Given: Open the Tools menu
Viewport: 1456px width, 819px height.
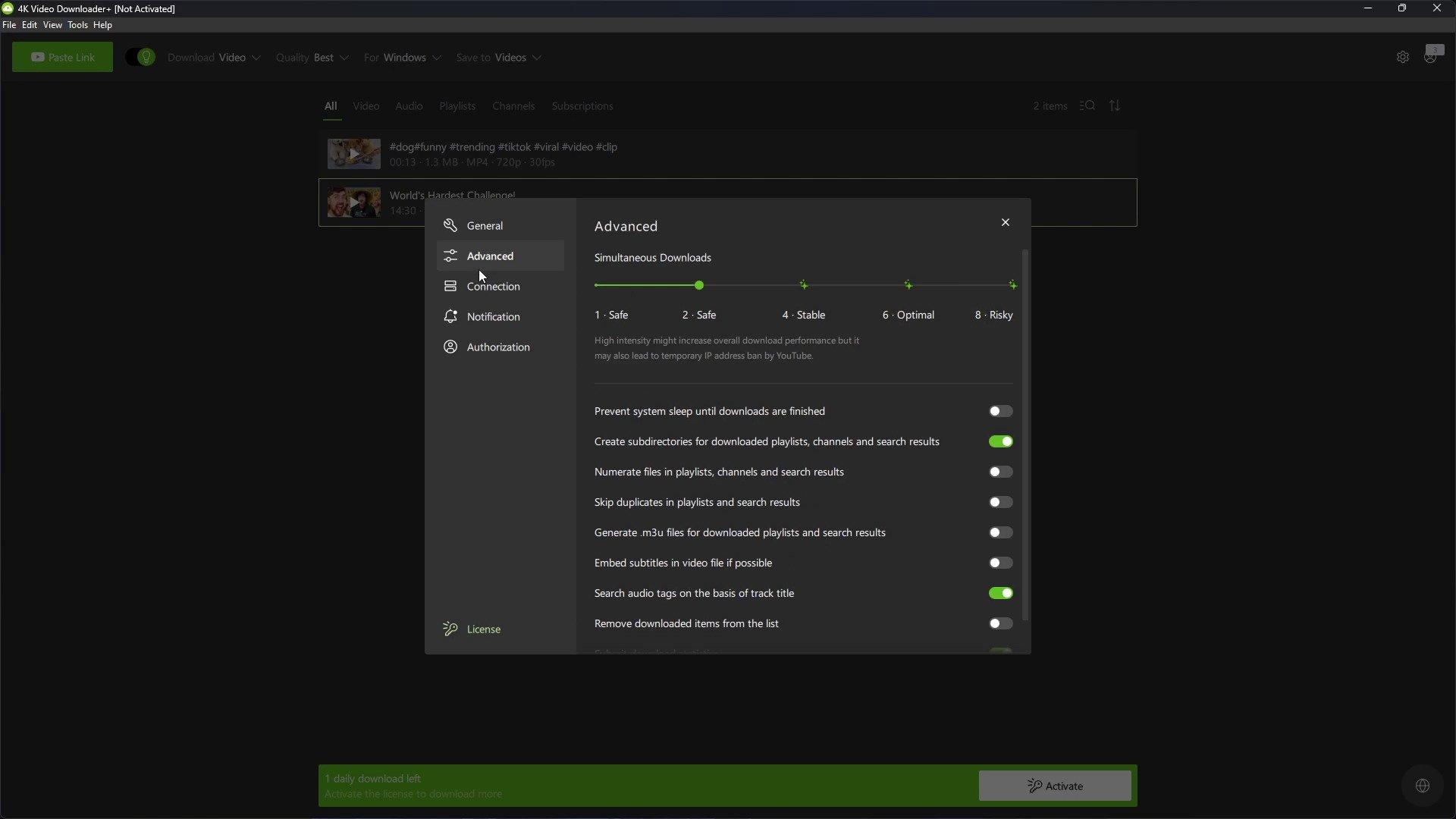Looking at the screenshot, I should pos(77,25).
